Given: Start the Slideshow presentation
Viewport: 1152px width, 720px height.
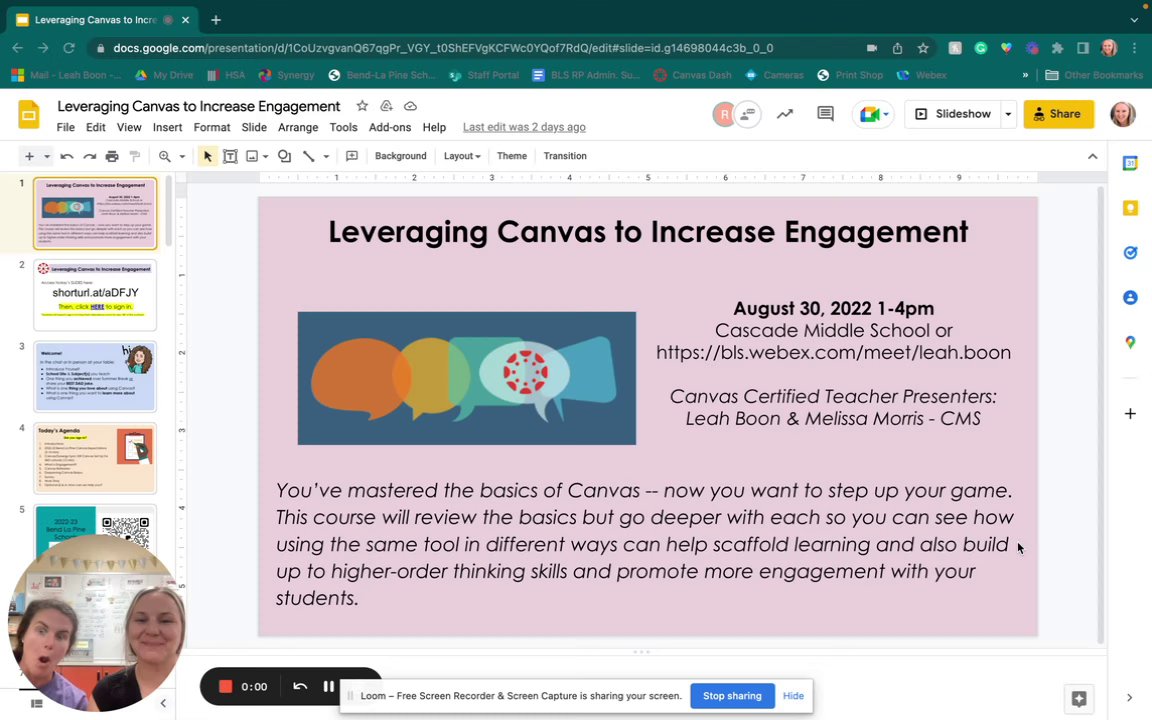Looking at the screenshot, I should [x=954, y=114].
